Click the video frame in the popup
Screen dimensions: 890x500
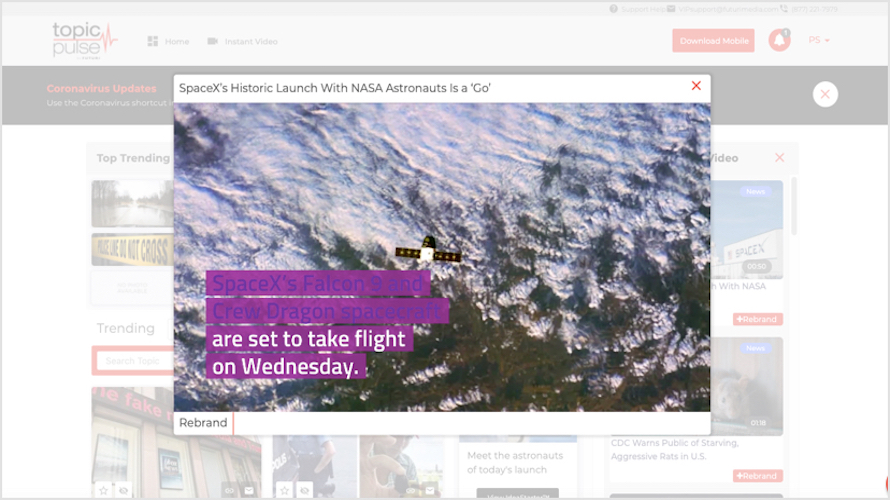(442, 257)
